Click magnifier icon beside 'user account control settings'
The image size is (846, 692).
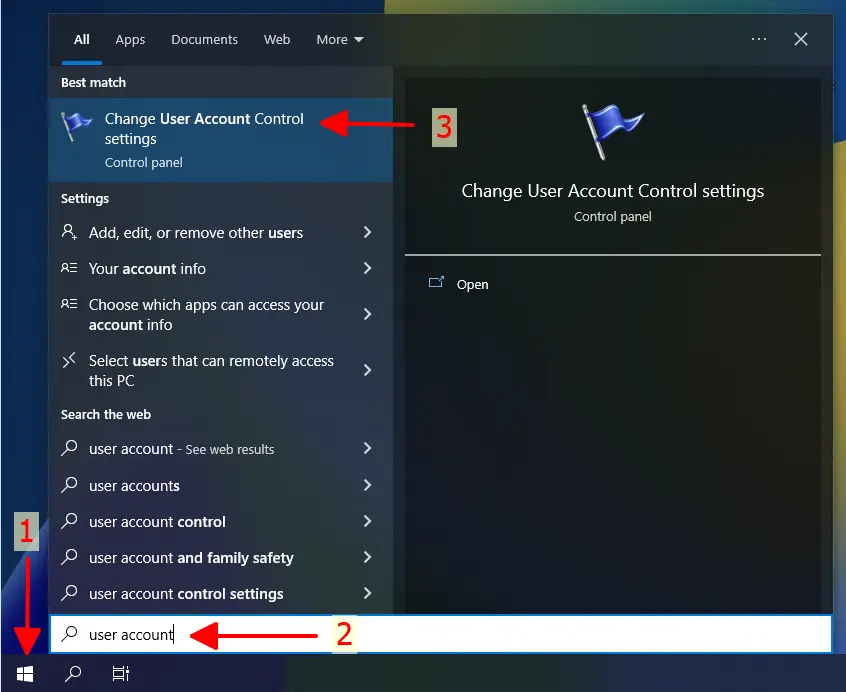(69, 593)
